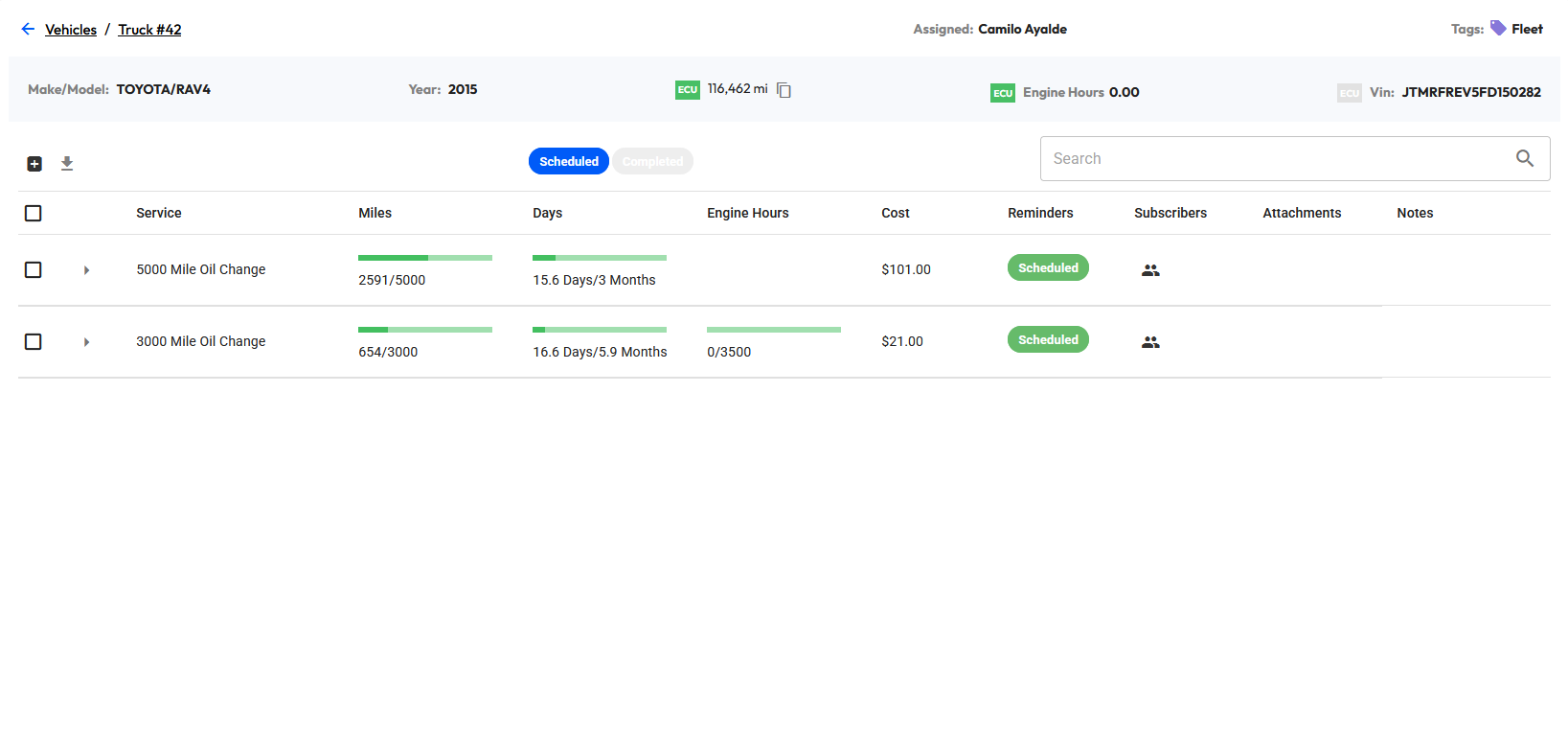
Task: Click the ECU badge beside odometer reading
Action: [x=688, y=90]
